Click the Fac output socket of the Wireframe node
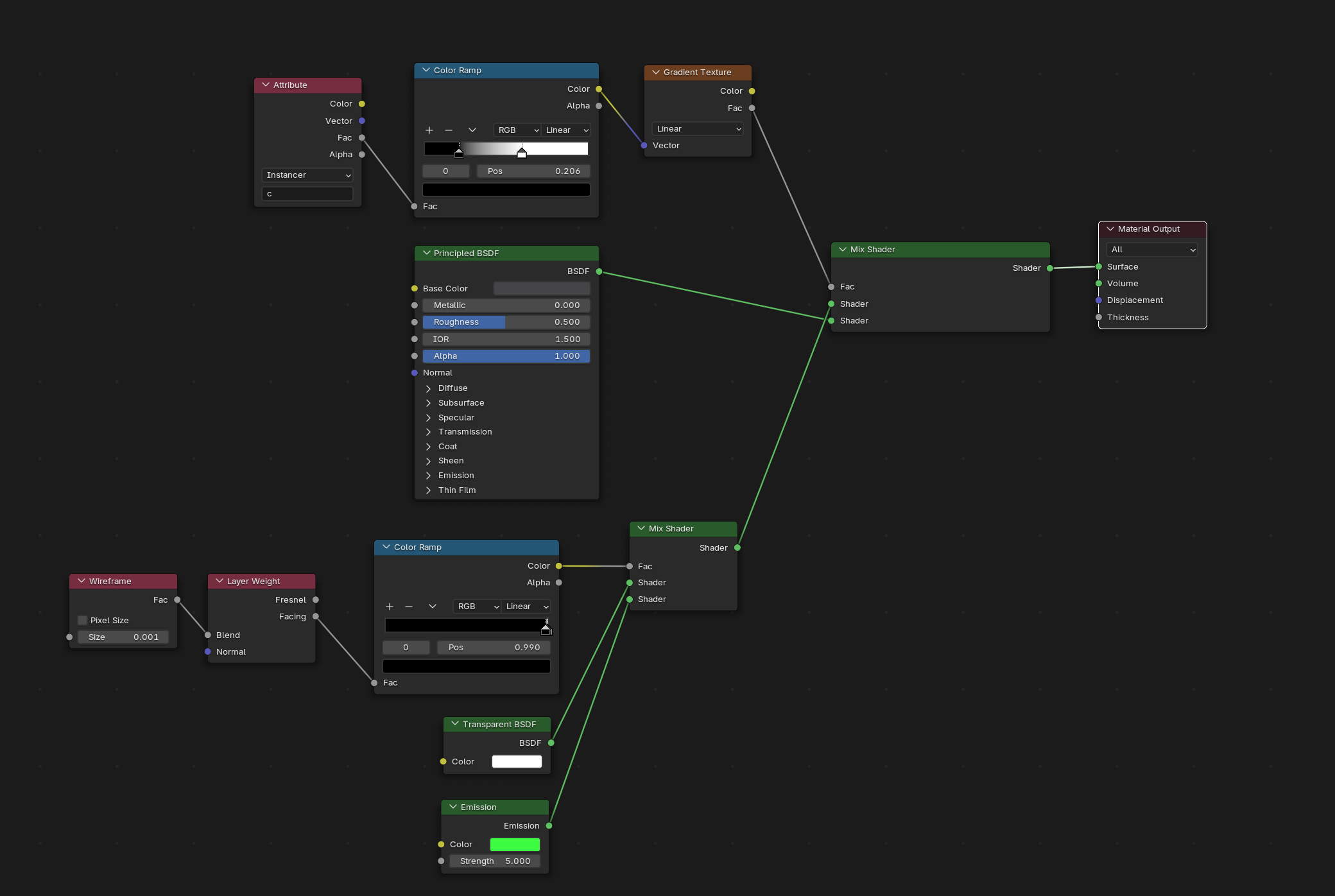 (177, 600)
